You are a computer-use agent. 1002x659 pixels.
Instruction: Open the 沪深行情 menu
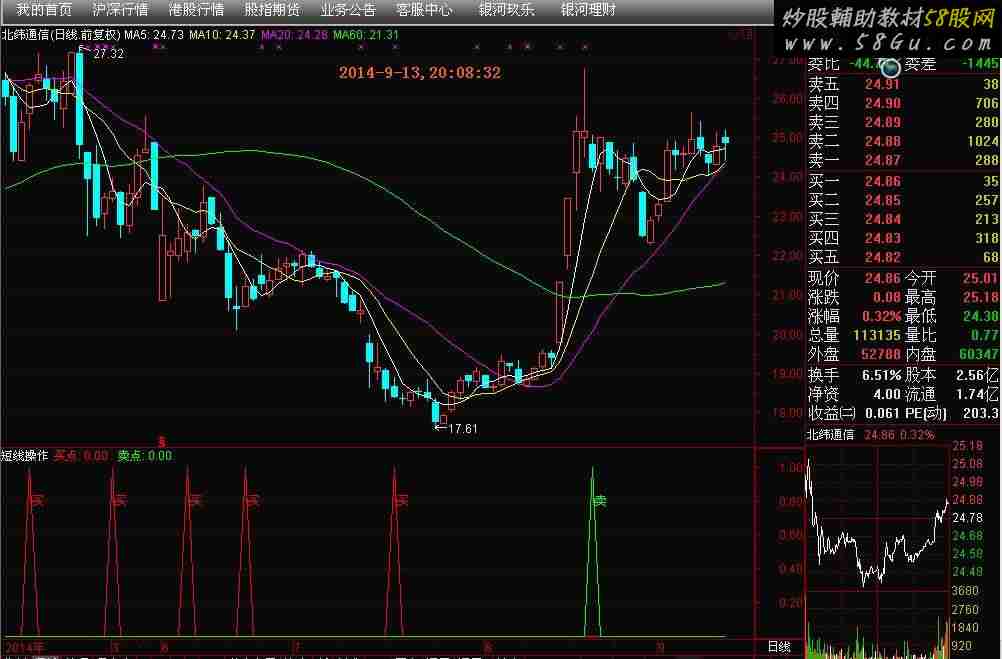click(119, 10)
